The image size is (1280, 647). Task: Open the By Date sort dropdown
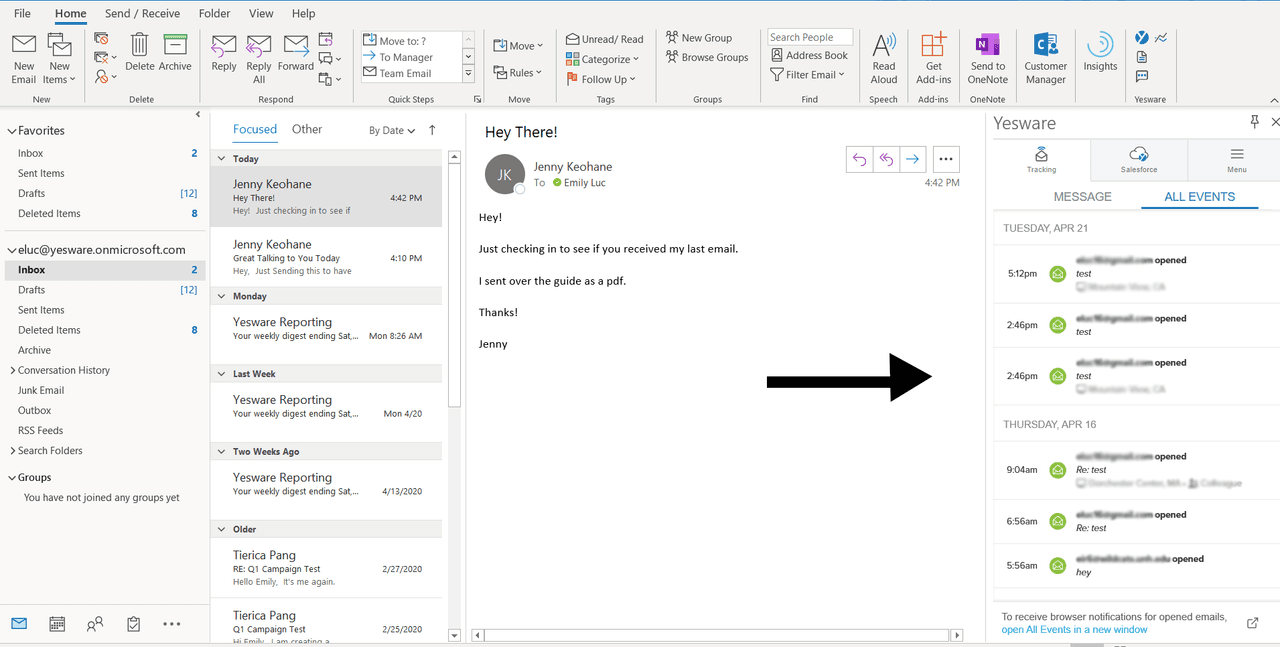point(391,130)
